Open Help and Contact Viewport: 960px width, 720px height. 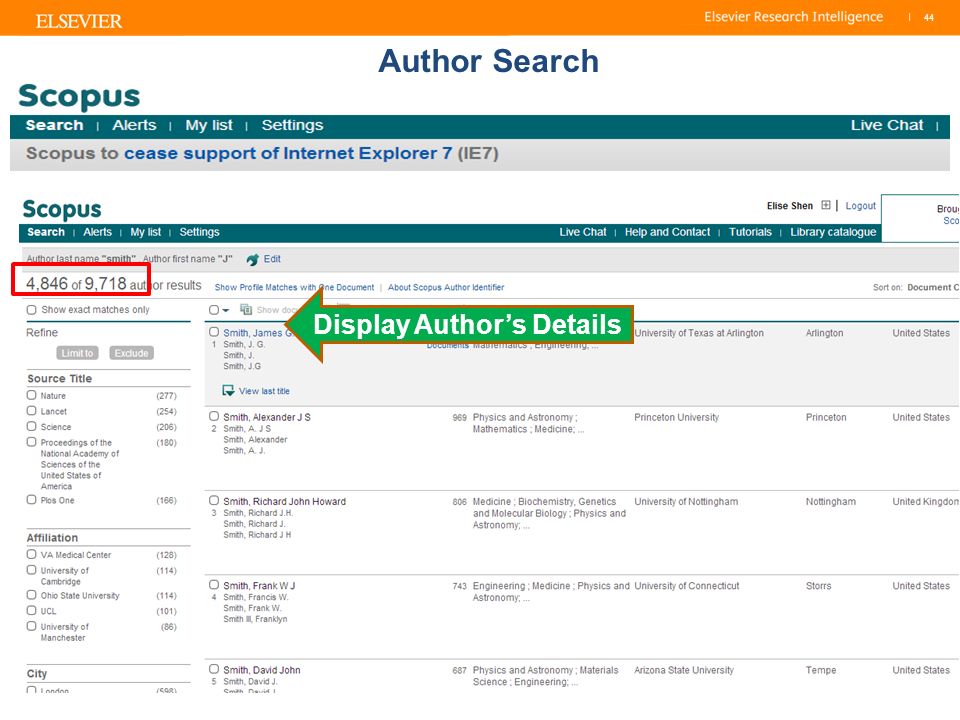(x=667, y=232)
